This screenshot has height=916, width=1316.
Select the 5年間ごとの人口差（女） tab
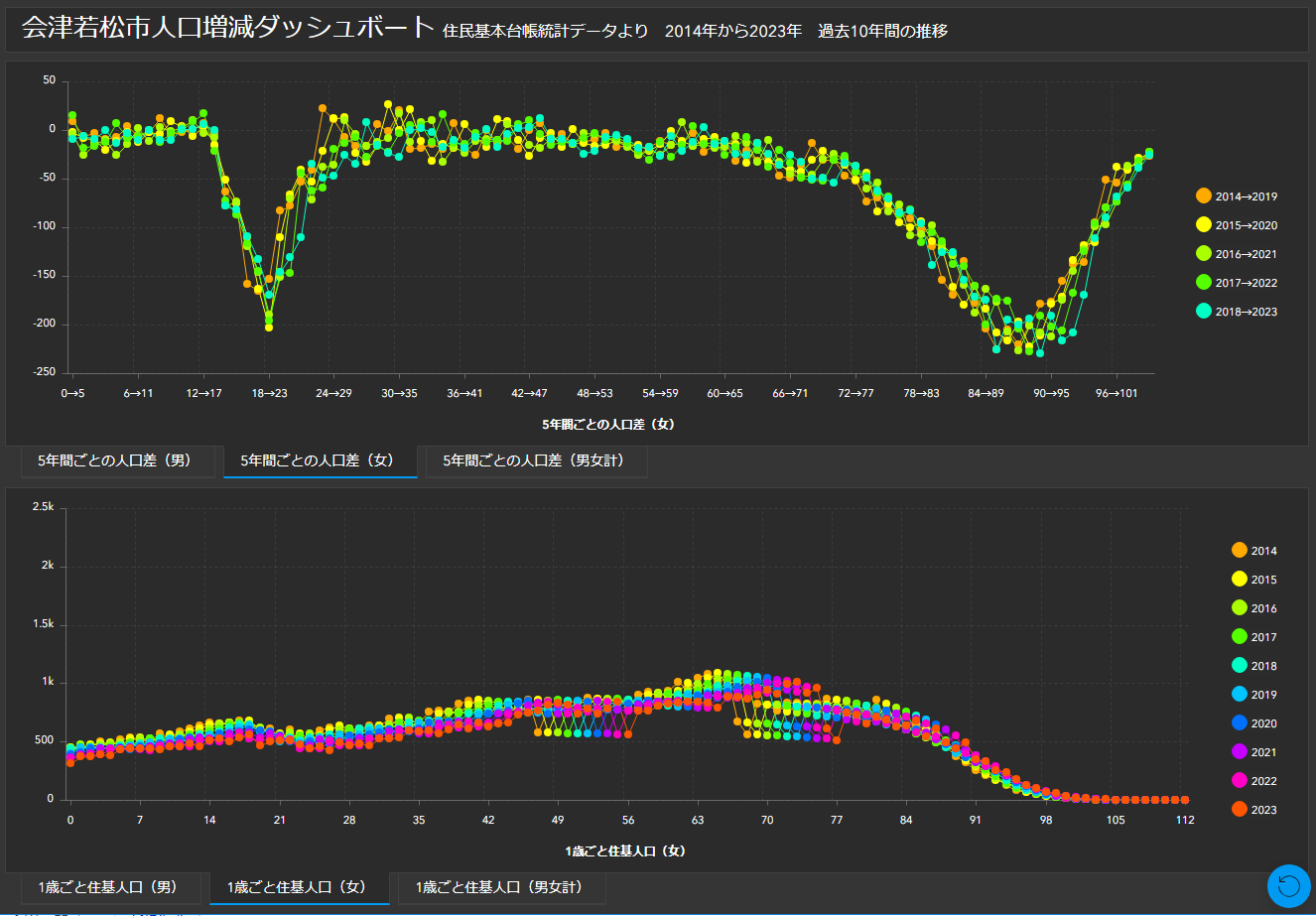point(321,461)
